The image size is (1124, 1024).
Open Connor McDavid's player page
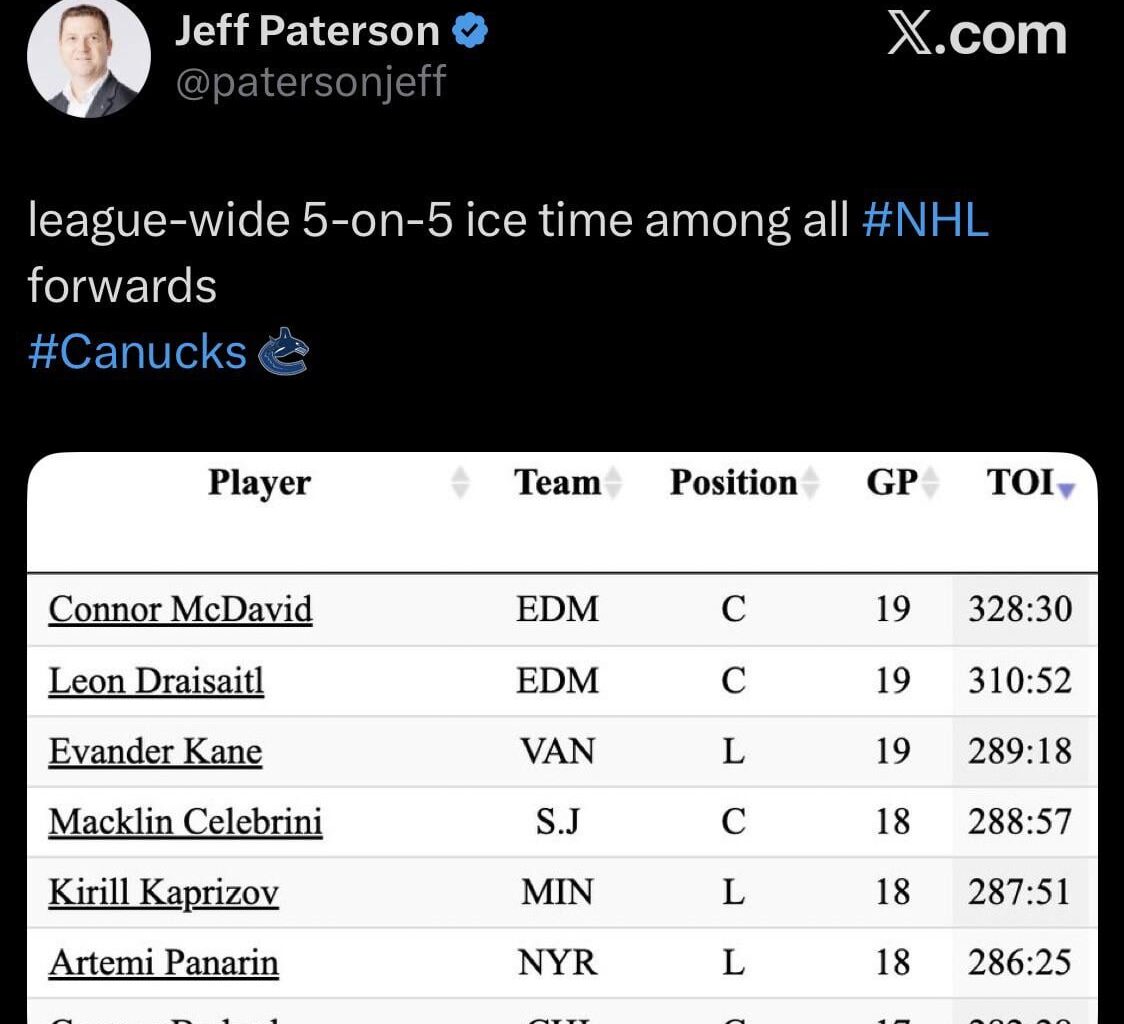point(180,610)
